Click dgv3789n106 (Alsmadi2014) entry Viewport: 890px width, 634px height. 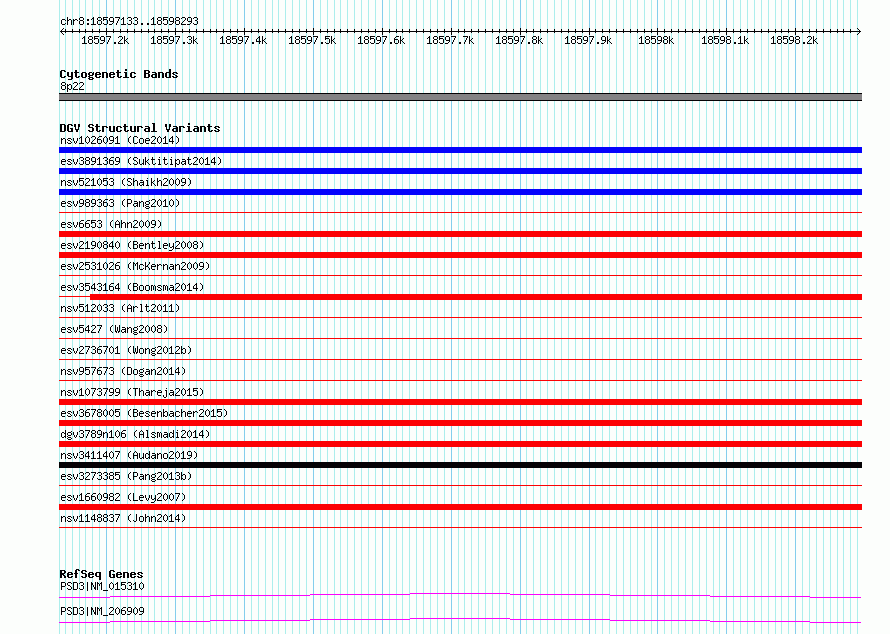click(x=135, y=434)
